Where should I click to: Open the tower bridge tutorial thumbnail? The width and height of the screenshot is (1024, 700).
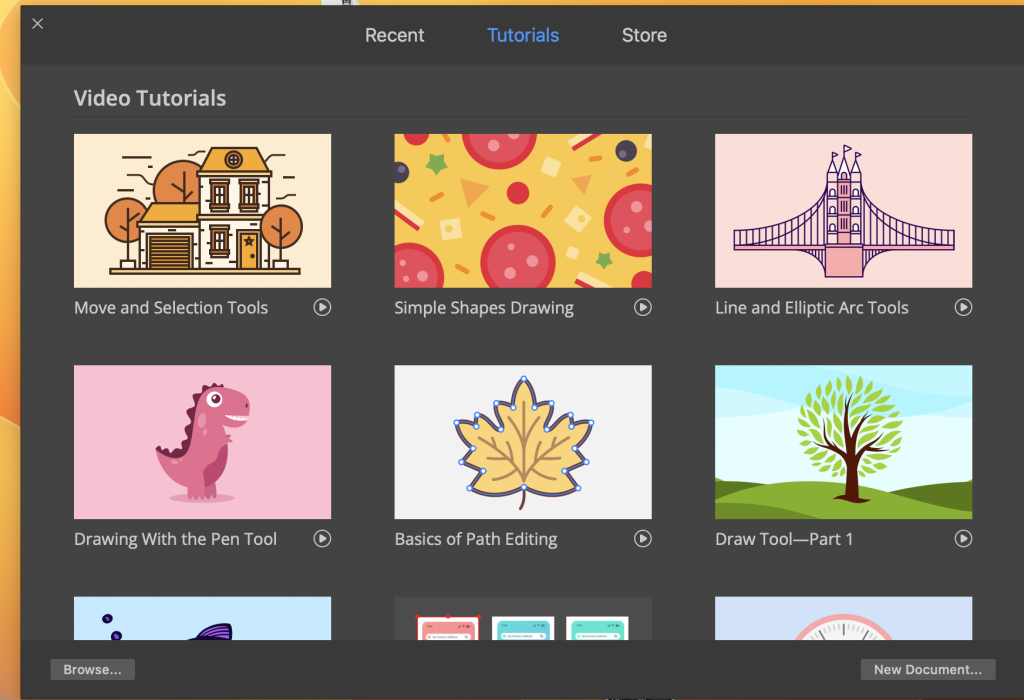click(844, 211)
